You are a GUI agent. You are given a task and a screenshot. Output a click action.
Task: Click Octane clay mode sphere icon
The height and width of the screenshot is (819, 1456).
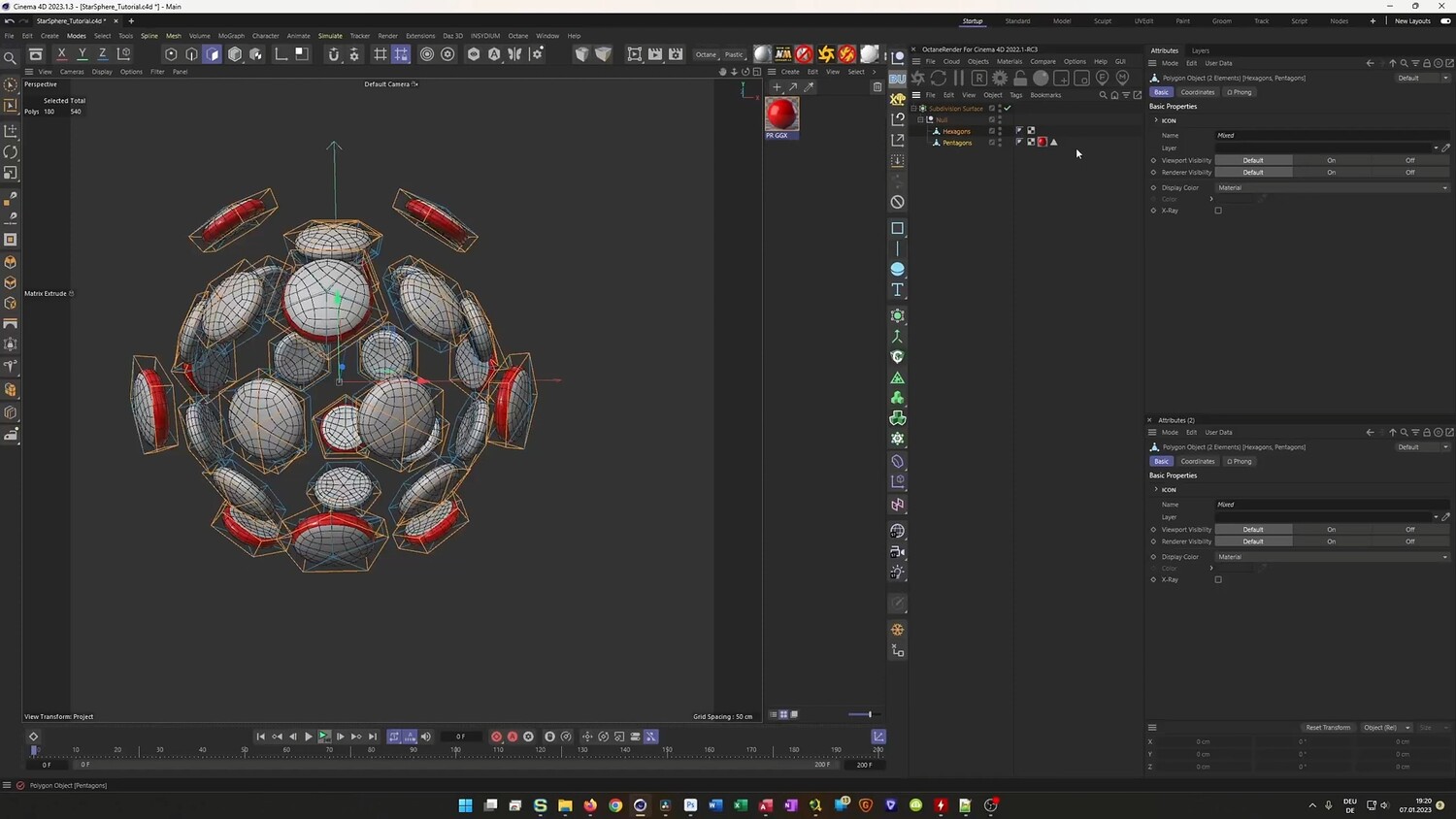coord(1041,78)
